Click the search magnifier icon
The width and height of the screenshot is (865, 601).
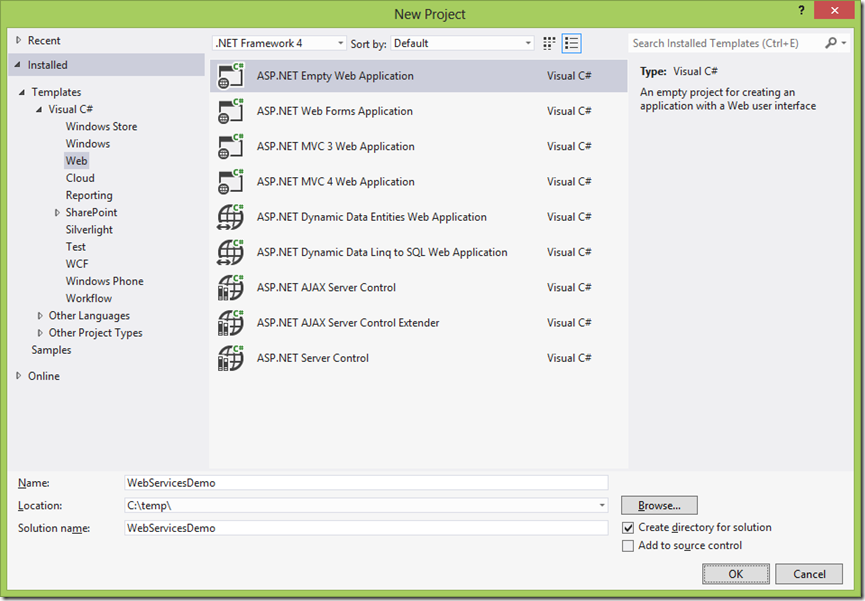point(831,43)
